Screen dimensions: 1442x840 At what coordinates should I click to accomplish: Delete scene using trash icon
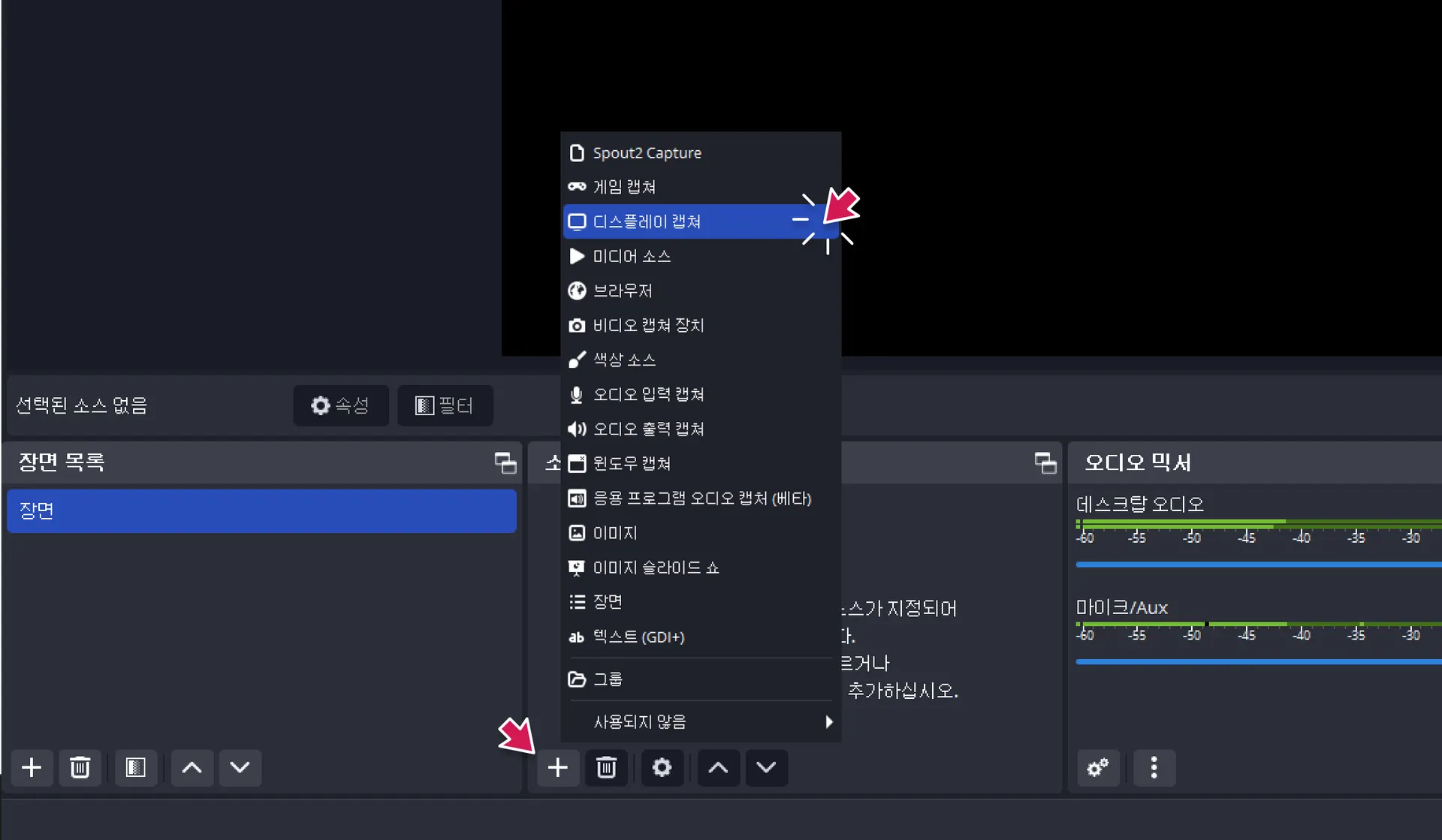80,767
